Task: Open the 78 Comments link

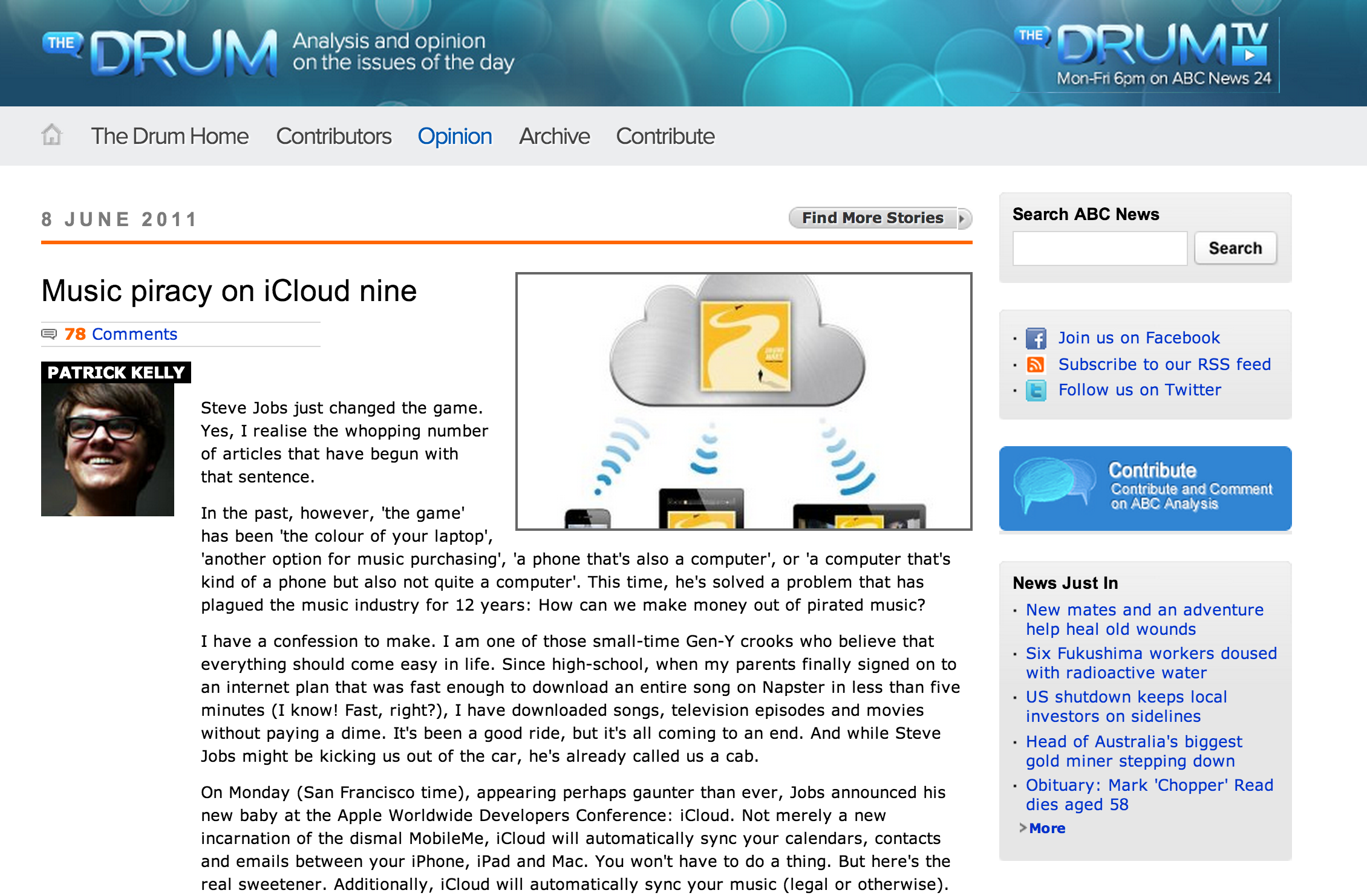Action: click(121, 334)
